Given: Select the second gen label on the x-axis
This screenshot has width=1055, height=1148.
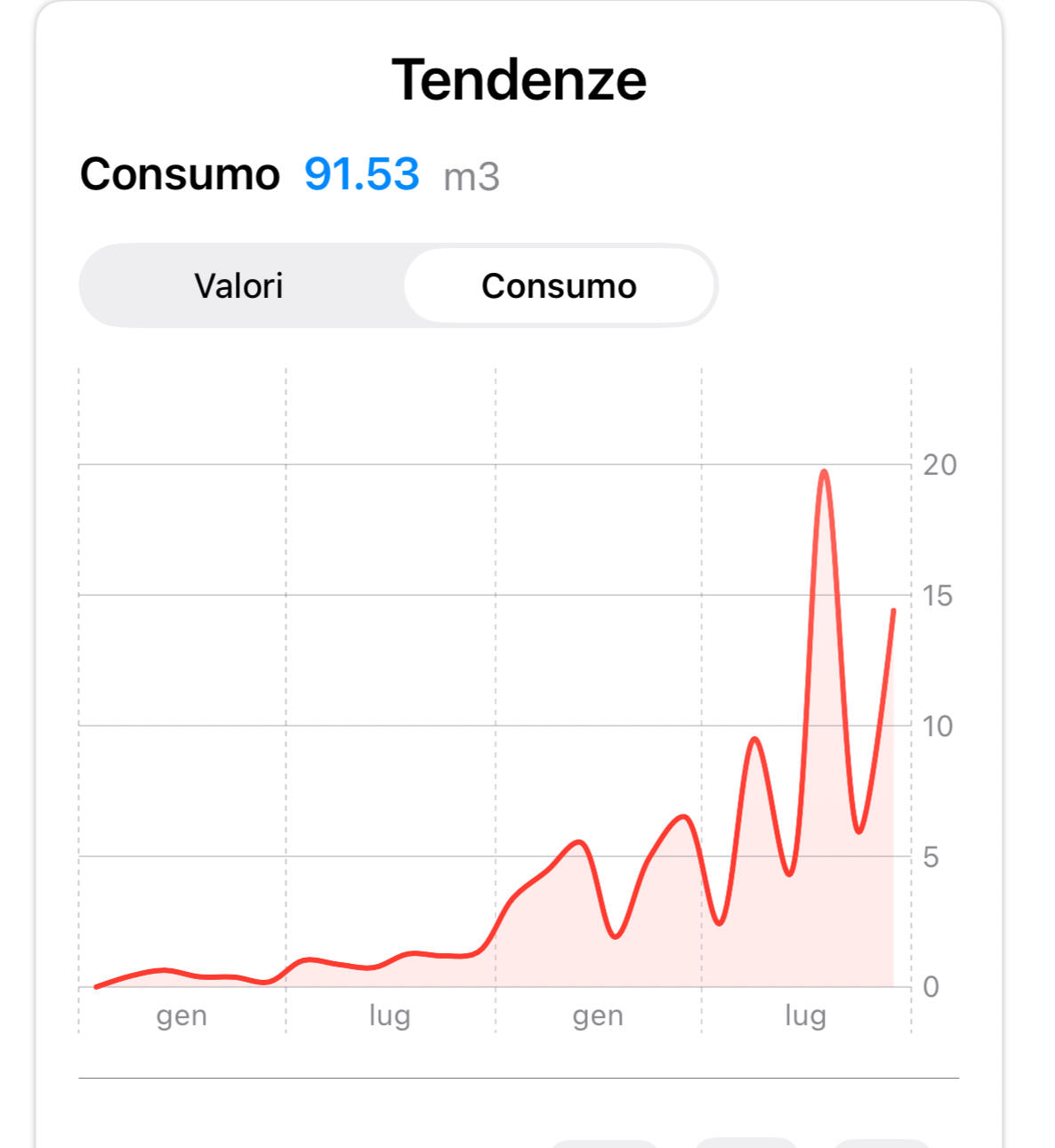Looking at the screenshot, I should pos(598,1016).
